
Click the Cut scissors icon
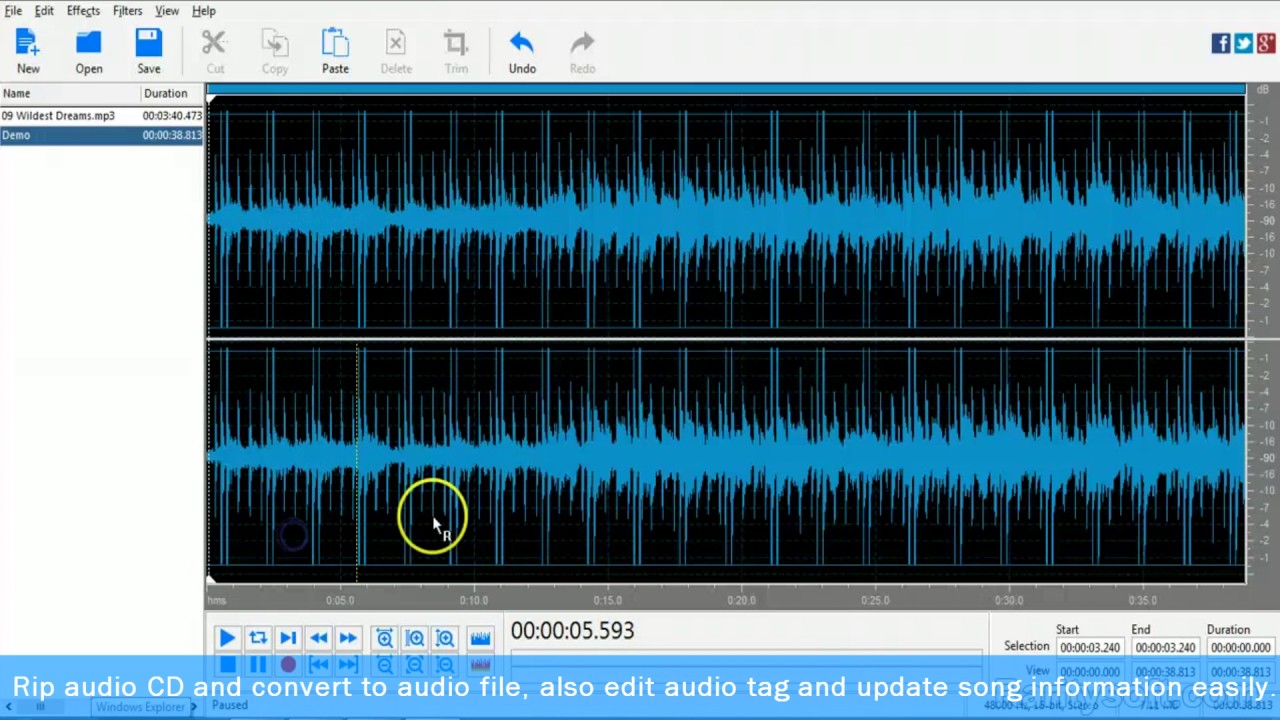click(x=214, y=52)
